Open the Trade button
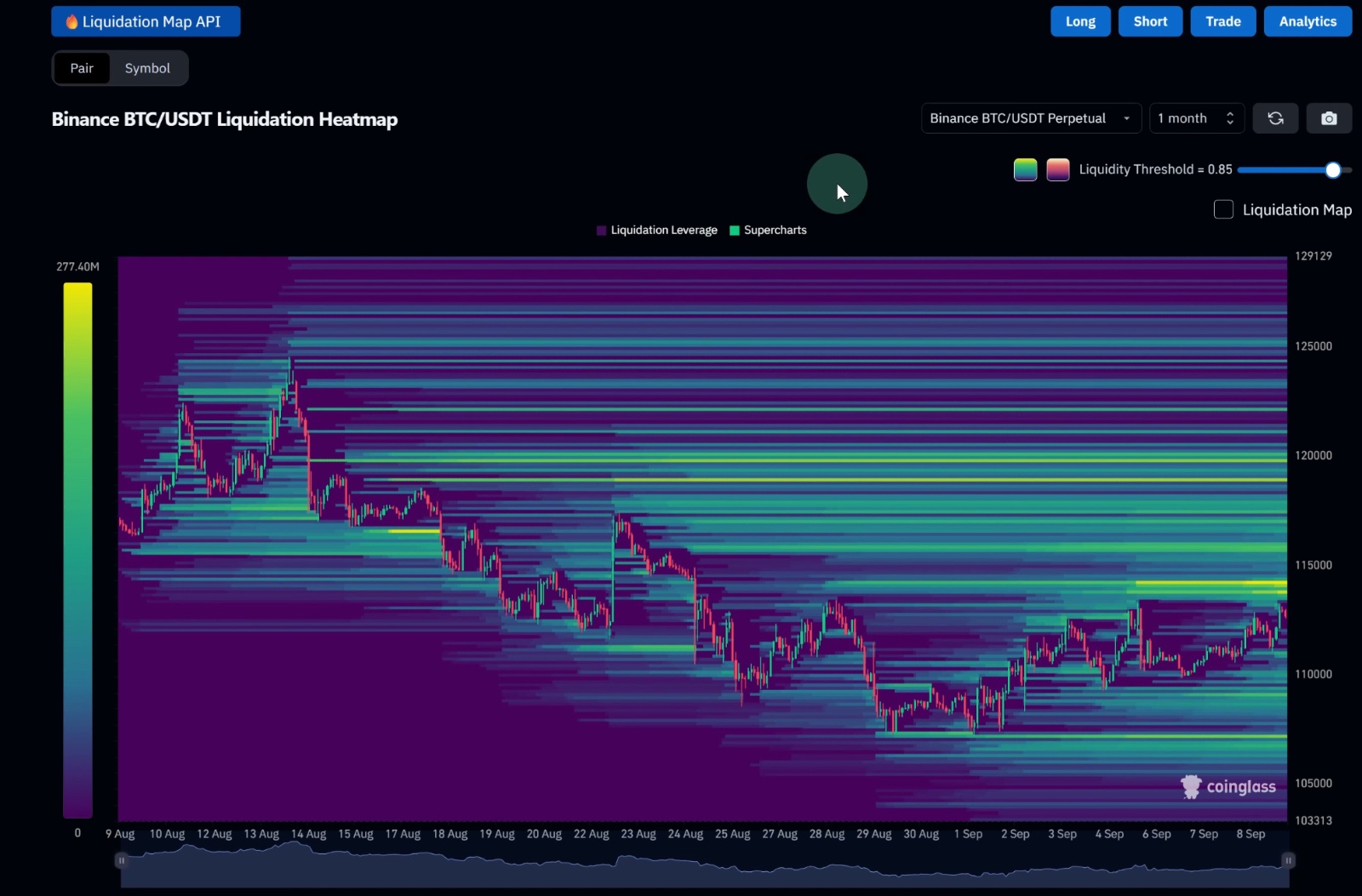Viewport: 1362px width, 896px height. pos(1222,21)
